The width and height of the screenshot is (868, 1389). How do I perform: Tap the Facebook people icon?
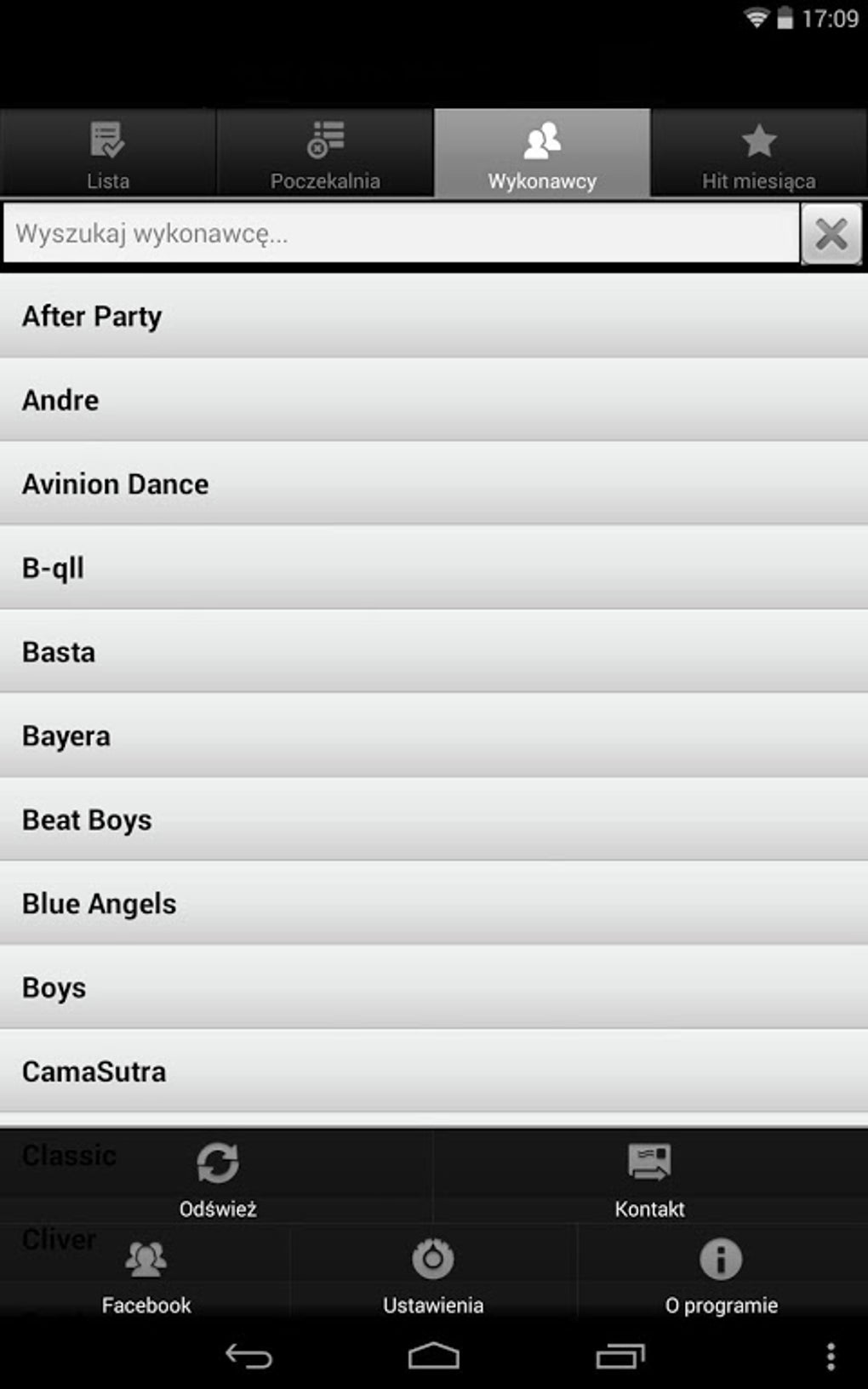click(145, 1260)
